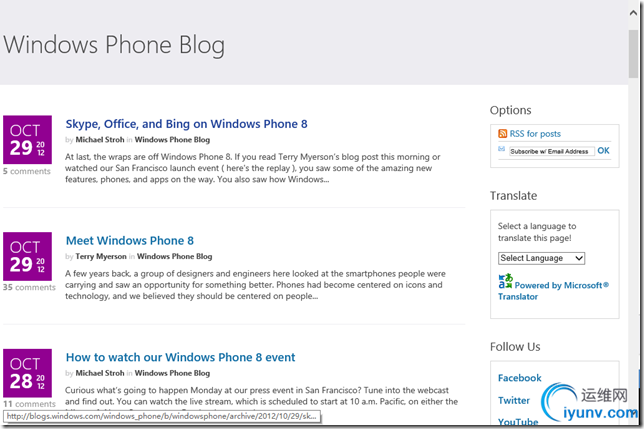Visit the Twitter link under Follow Us
Image resolution: width=644 pixels, height=429 pixels.
[514, 400]
